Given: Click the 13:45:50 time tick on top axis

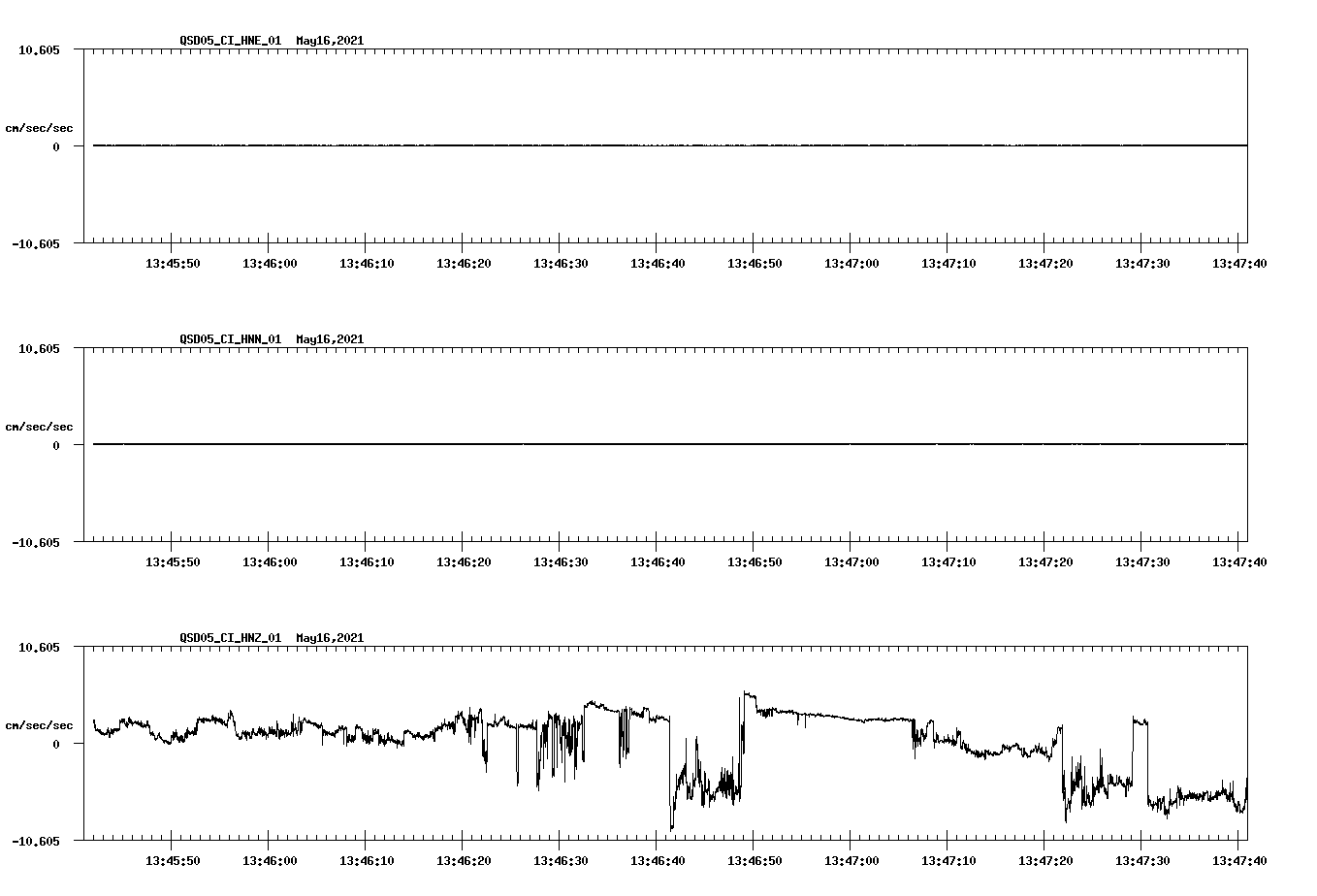Looking at the screenshot, I should (x=172, y=262).
